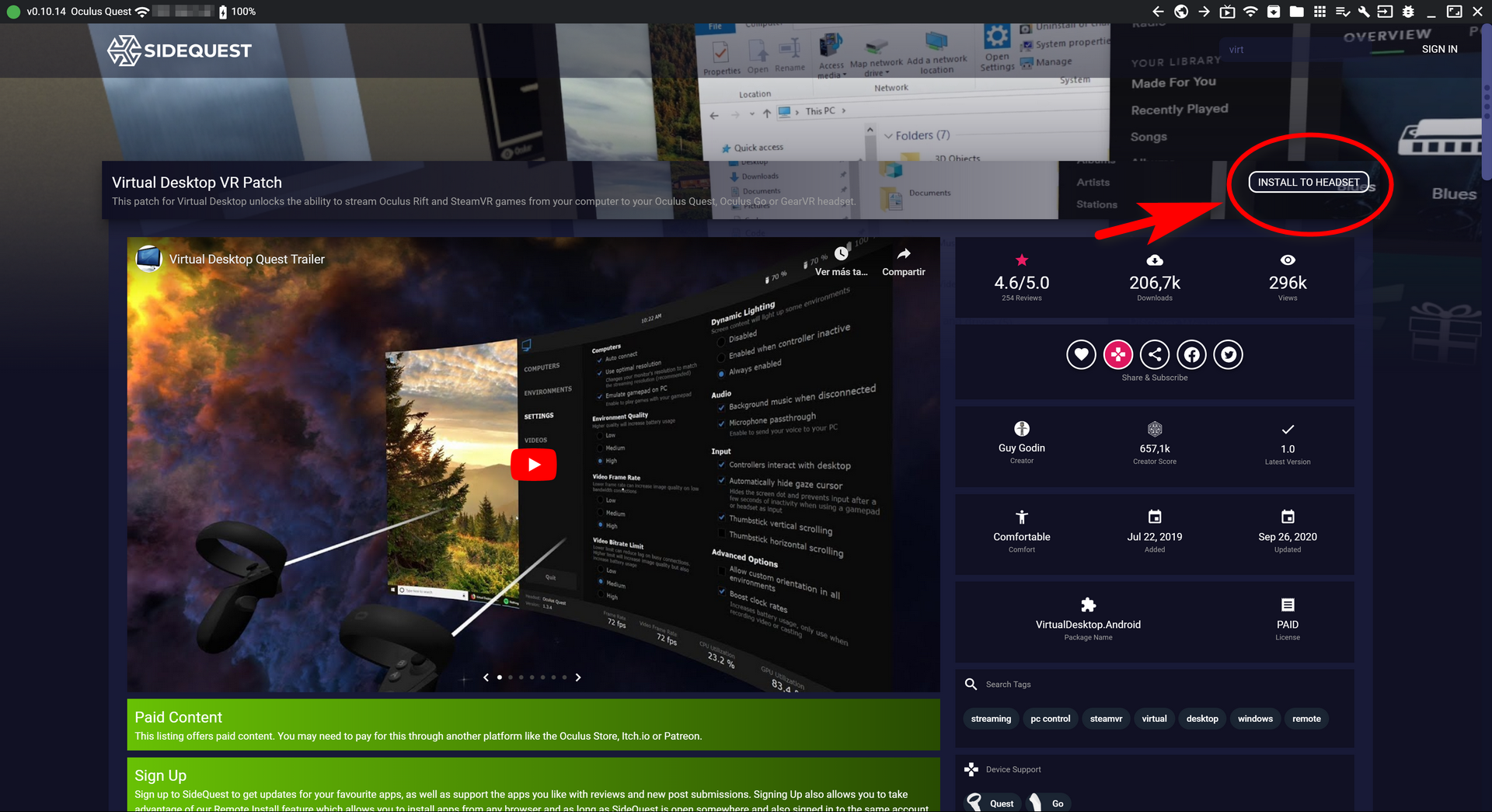
Task: Open the ADB commands input icon
Action: [1385, 12]
